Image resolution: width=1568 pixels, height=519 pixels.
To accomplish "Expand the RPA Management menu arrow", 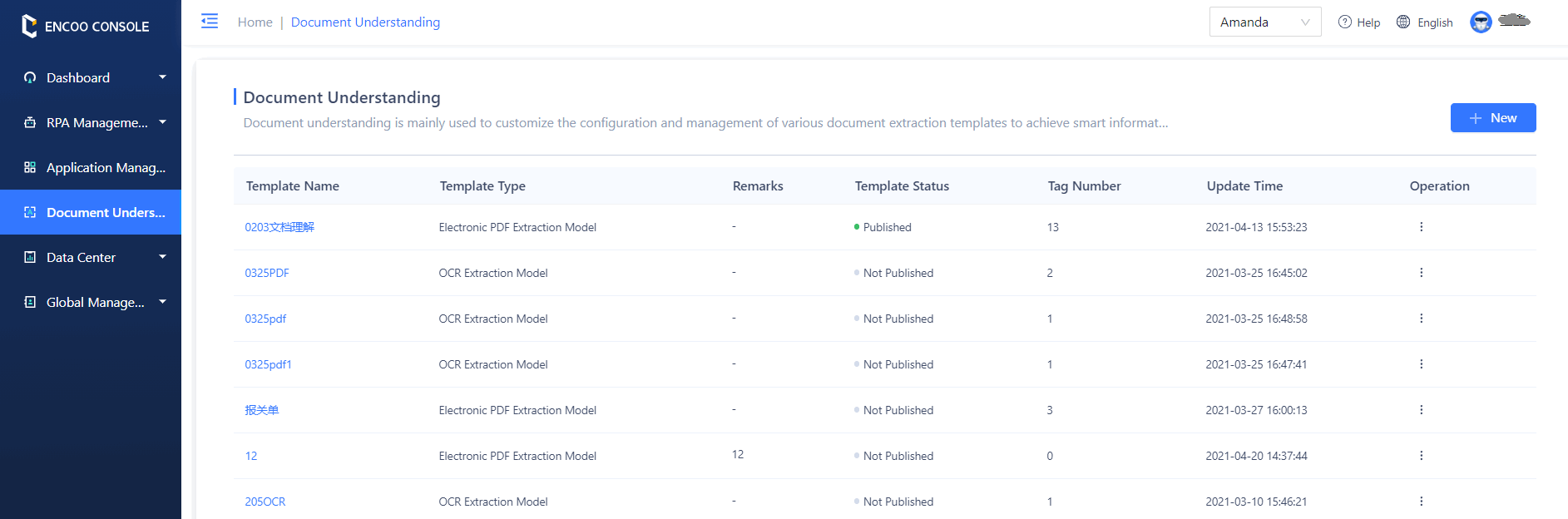I will click(x=163, y=122).
